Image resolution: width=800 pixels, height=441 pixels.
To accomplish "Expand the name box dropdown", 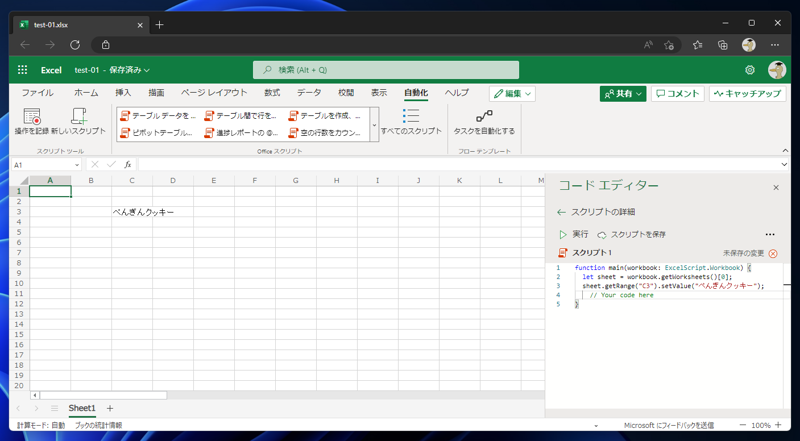I will [77, 165].
